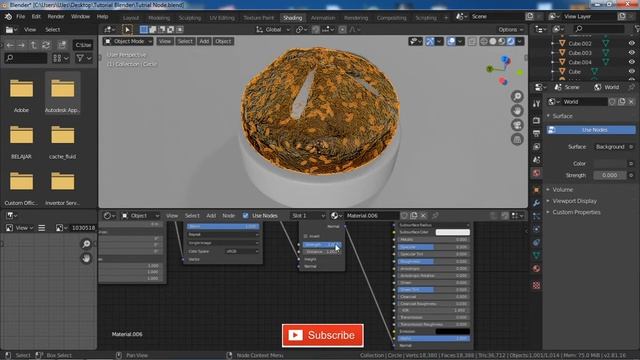
Task: Click file browser forward arrow
Action: coord(22,45)
